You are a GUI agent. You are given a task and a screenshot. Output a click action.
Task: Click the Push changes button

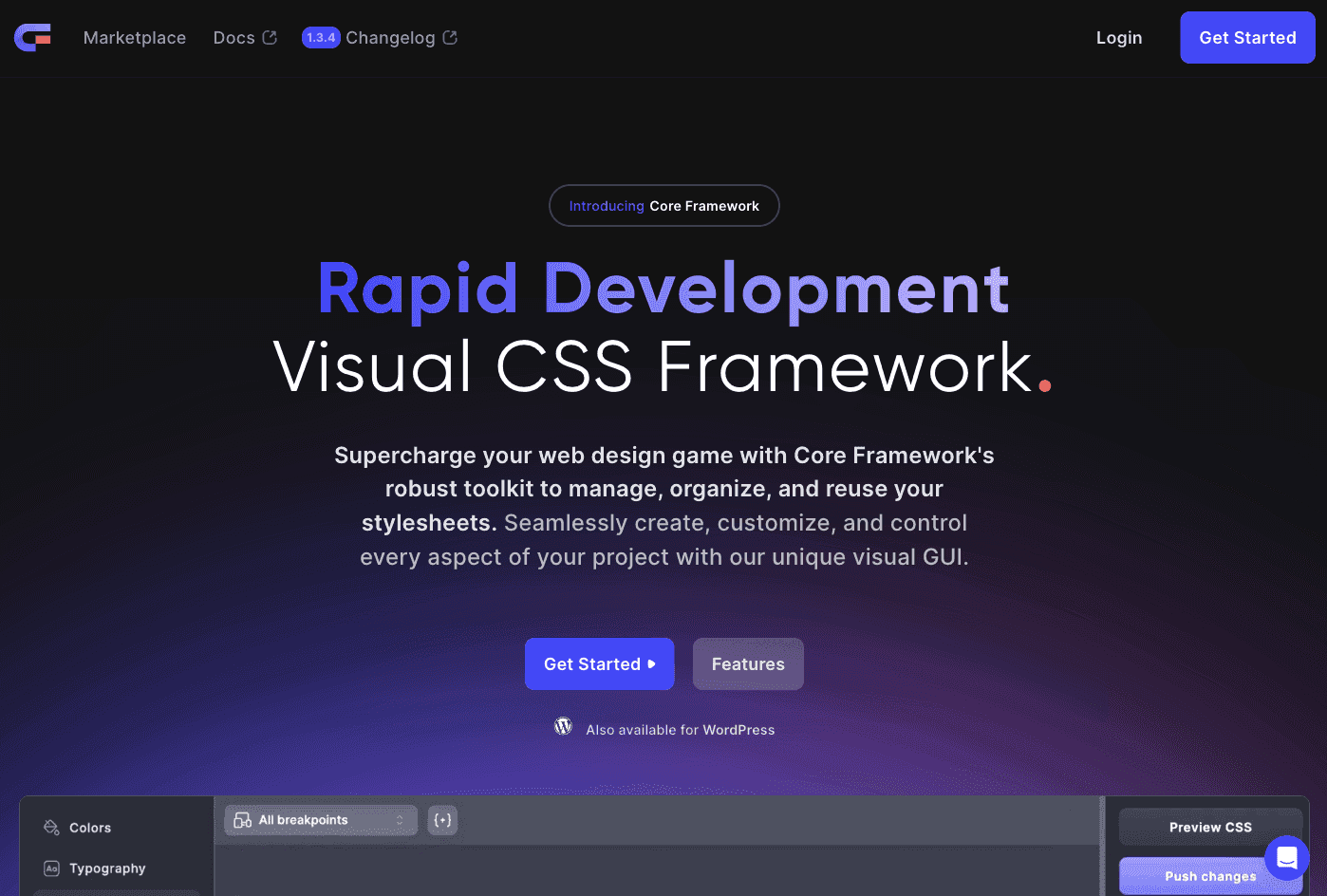click(1210, 877)
